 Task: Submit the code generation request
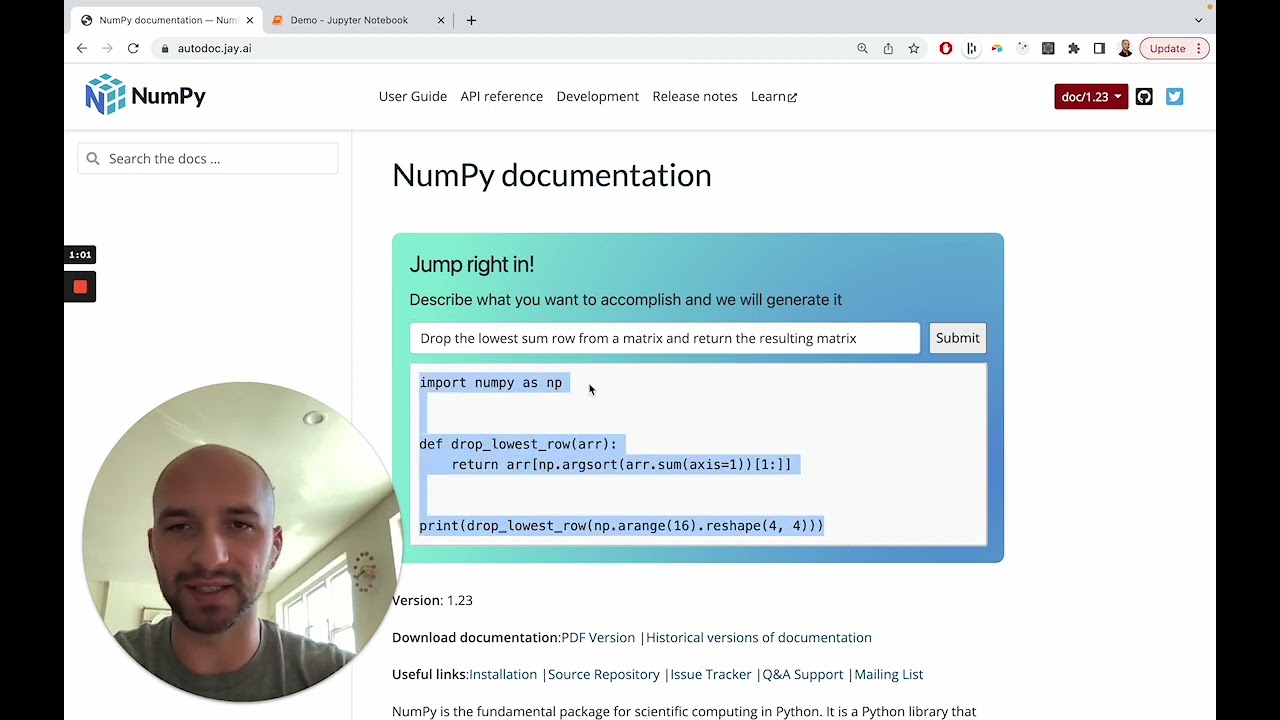pos(958,338)
